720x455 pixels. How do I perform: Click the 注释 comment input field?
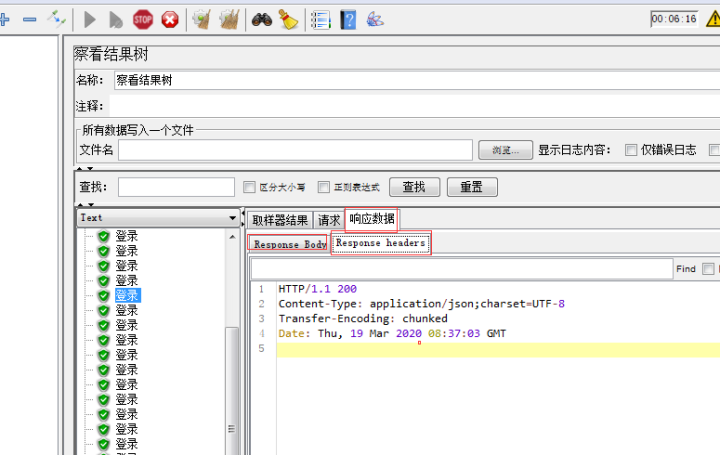[415, 106]
